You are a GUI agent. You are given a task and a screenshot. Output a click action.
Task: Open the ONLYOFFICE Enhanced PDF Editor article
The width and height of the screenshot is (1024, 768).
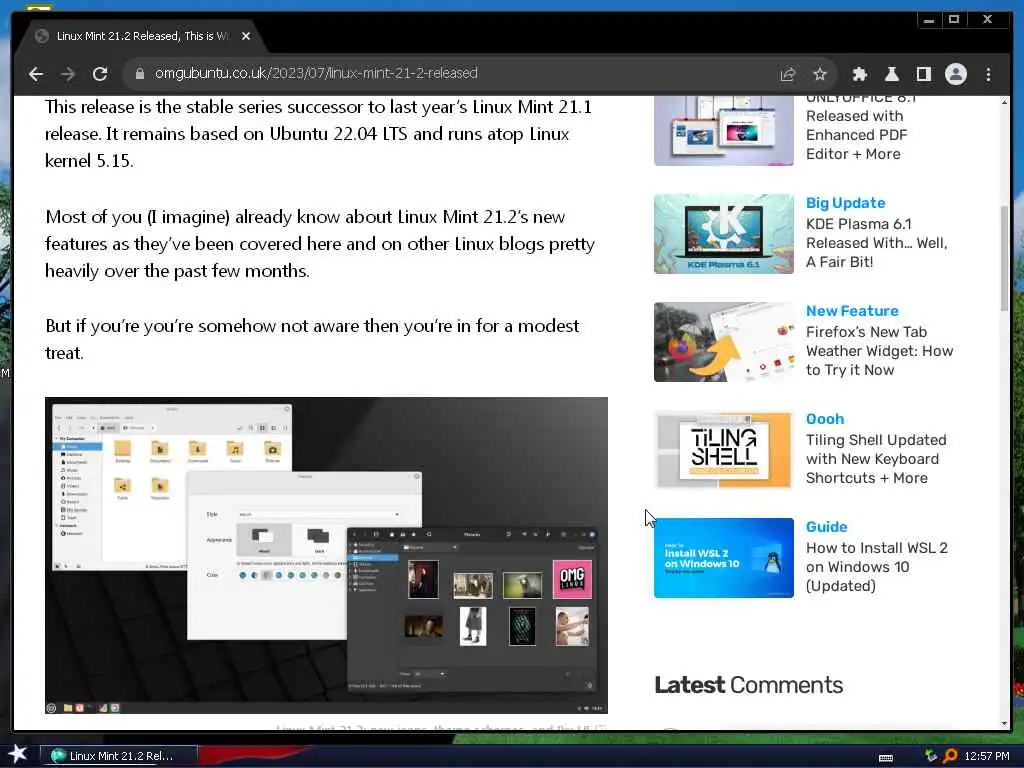tap(861, 125)
